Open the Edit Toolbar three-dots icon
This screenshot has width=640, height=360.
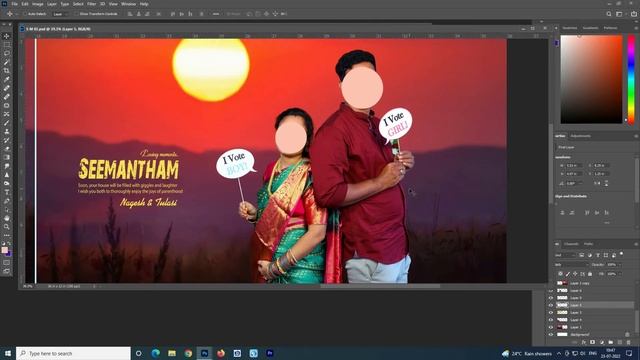tap(7, 236)
